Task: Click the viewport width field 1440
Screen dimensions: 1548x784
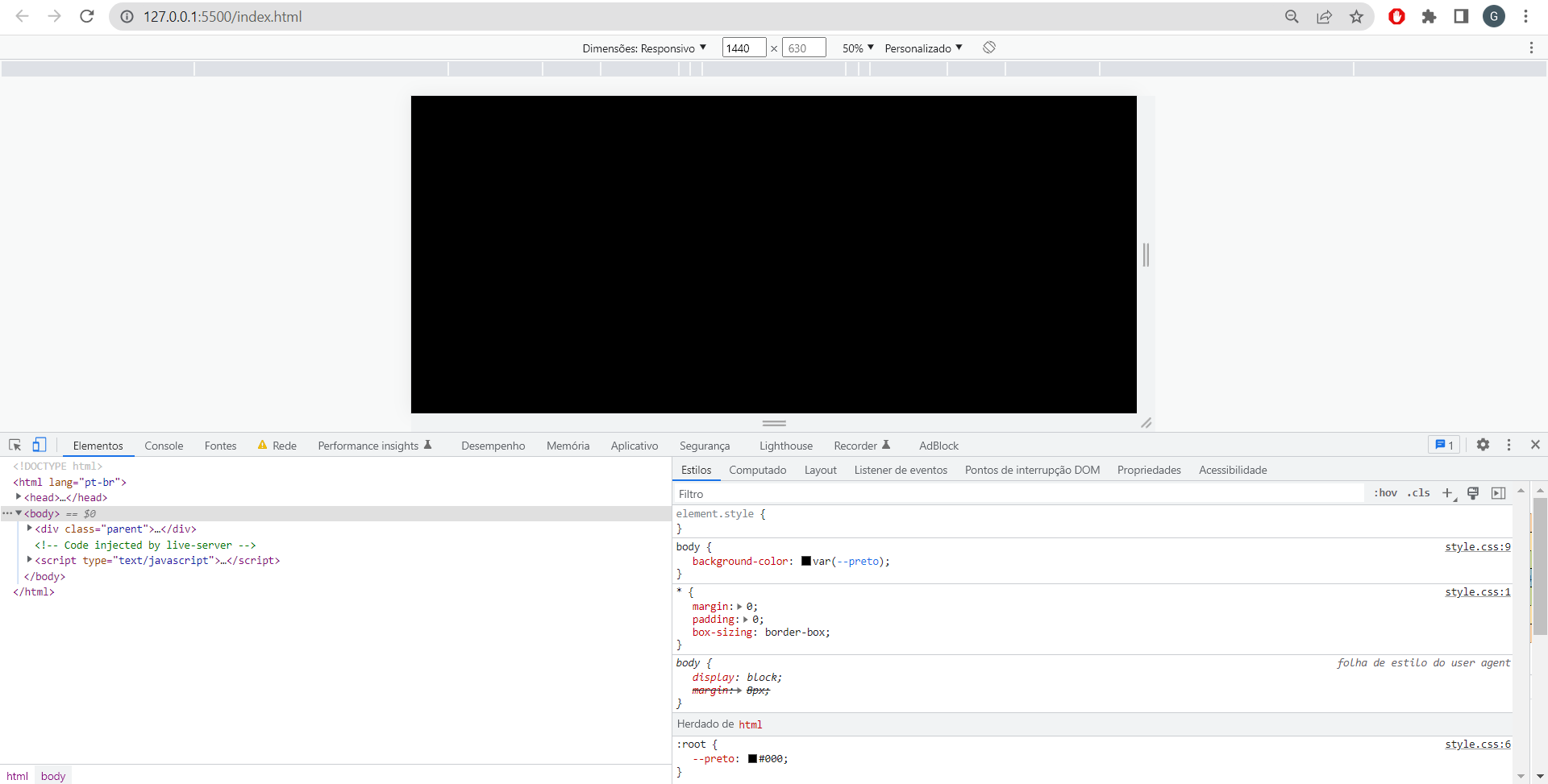Action: point(743,48)
